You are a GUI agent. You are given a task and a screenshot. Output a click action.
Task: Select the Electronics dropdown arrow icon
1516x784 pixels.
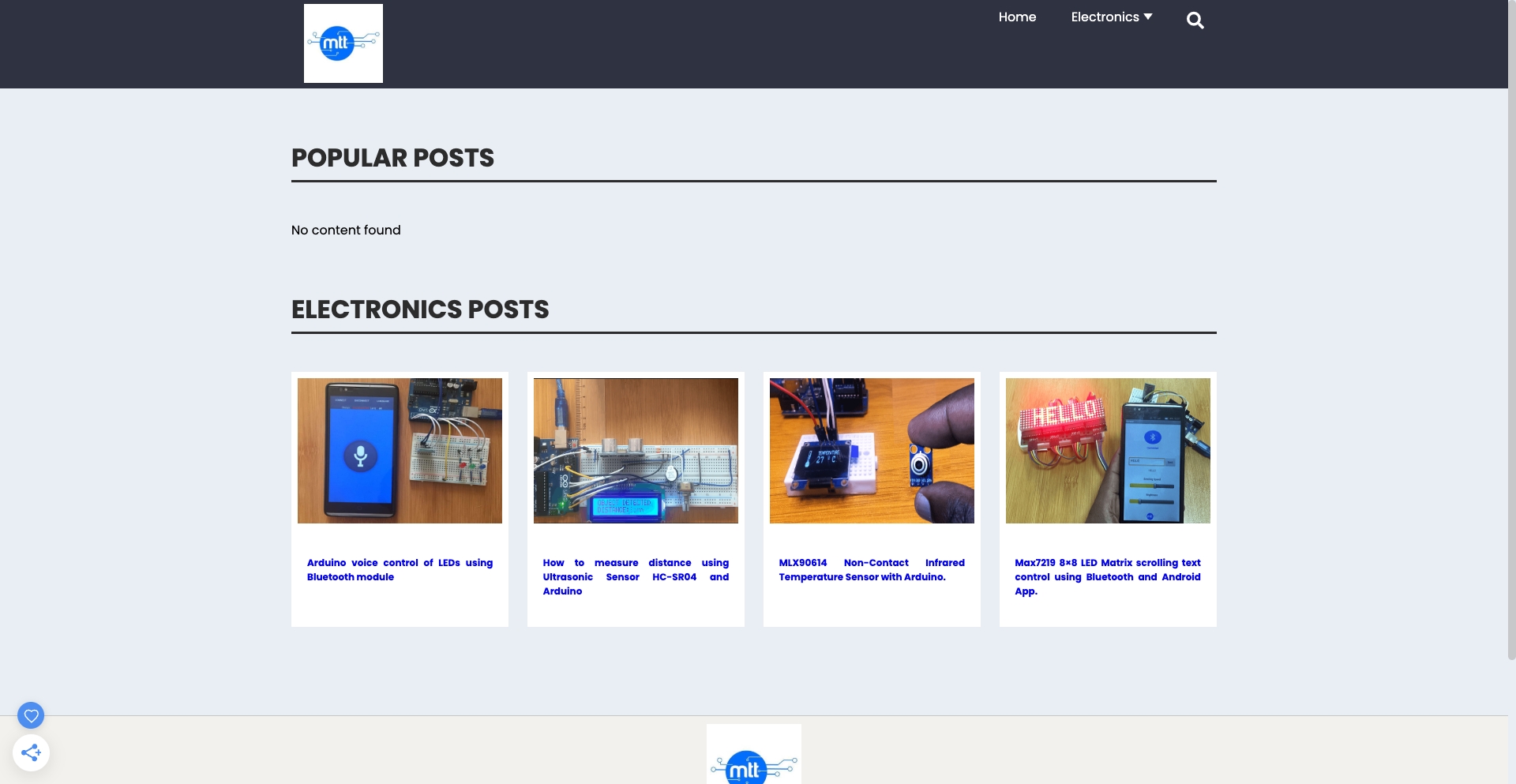(x=1149, y=17)
